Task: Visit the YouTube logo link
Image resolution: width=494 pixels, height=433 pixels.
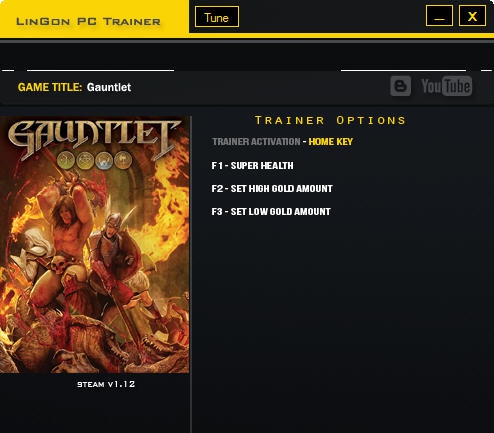Action: tap(446, 86)
